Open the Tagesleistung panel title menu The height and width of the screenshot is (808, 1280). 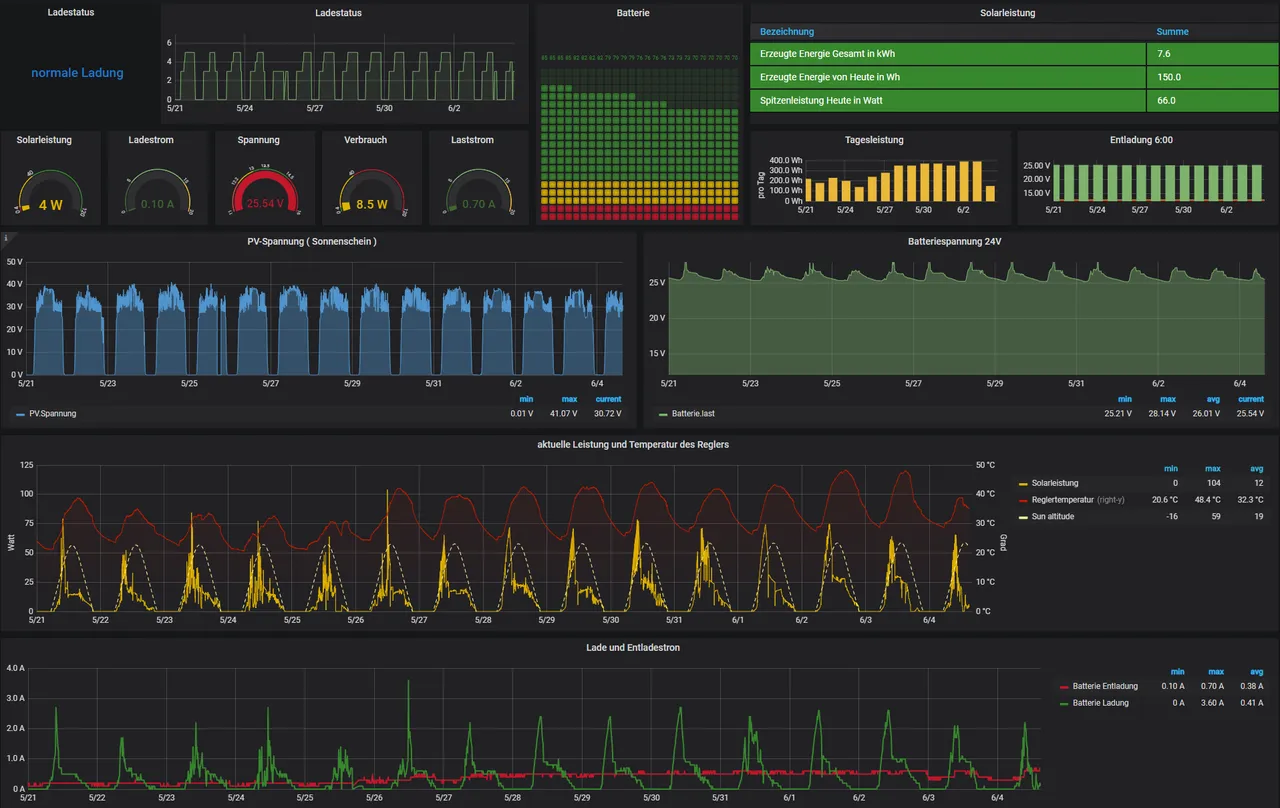[873, 140]
